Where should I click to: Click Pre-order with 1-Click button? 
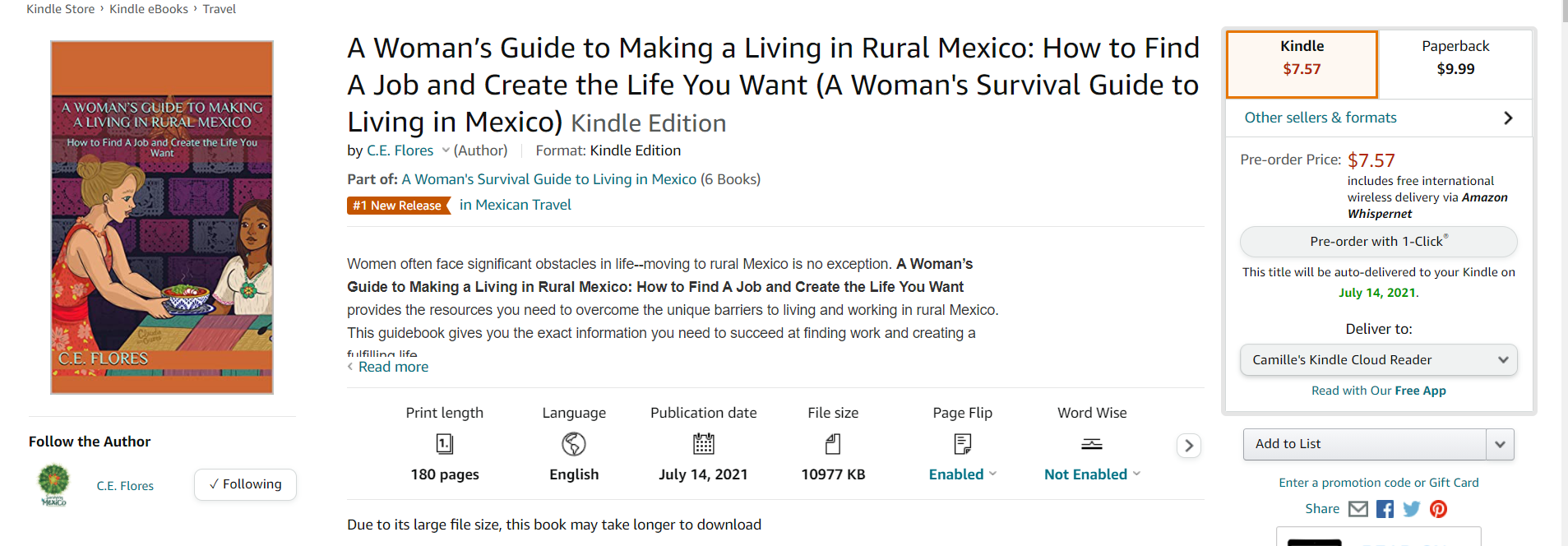pyautogui.click(x=1379, y=242)
